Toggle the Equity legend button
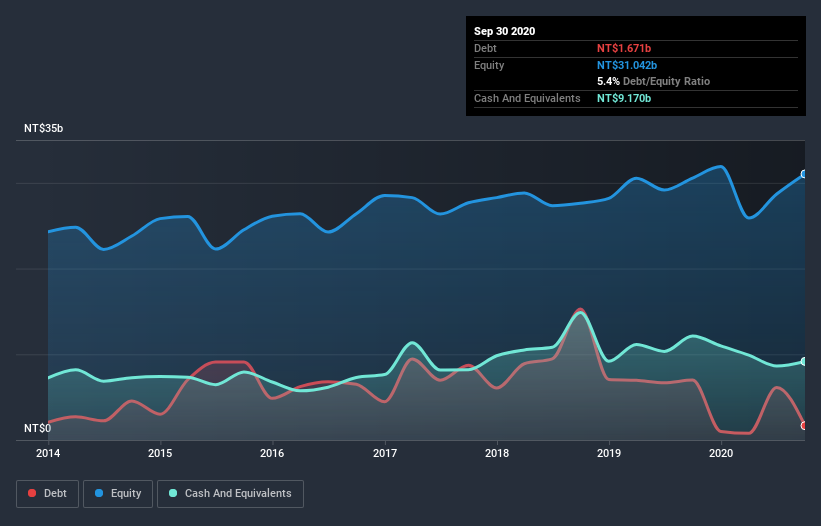Viewport: 821px width, 526px height. pos(118,494)
